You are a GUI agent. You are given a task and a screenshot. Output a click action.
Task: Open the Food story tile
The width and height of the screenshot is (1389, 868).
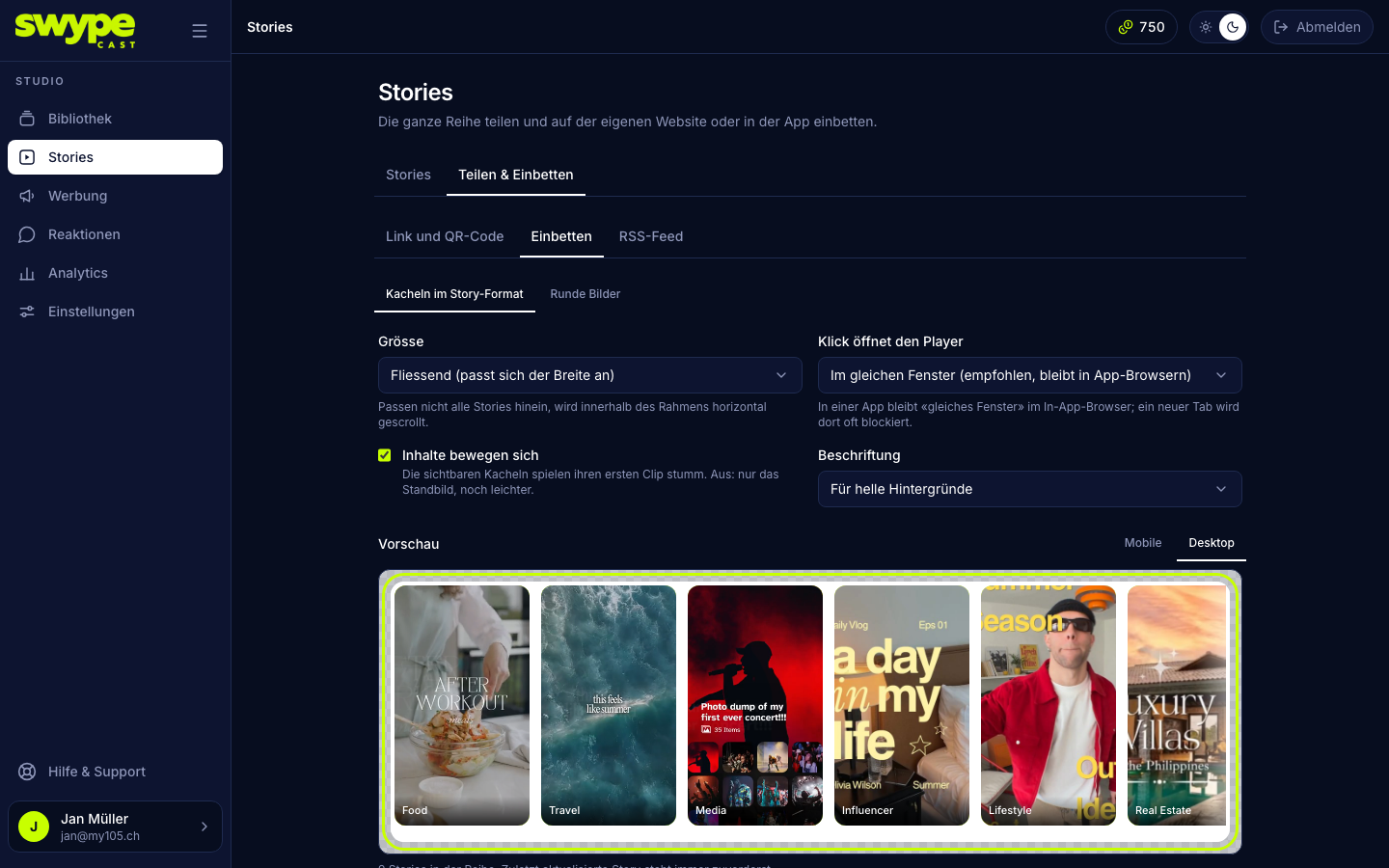click(x=462, y=705)
